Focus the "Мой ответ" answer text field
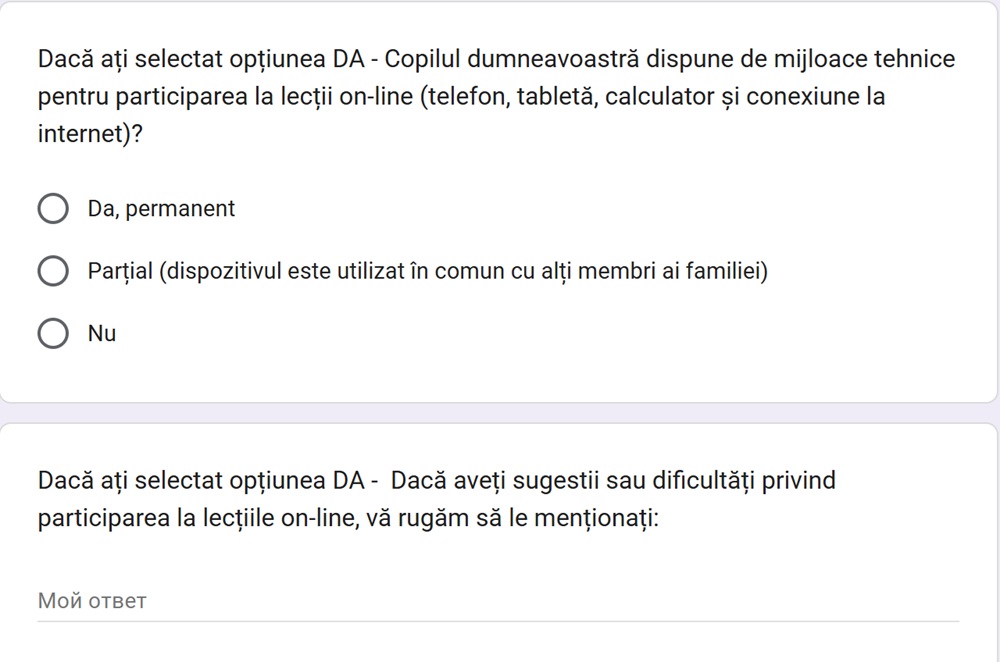The width and height of the screenshot is (1000, 662). click(x=497, y=601)
